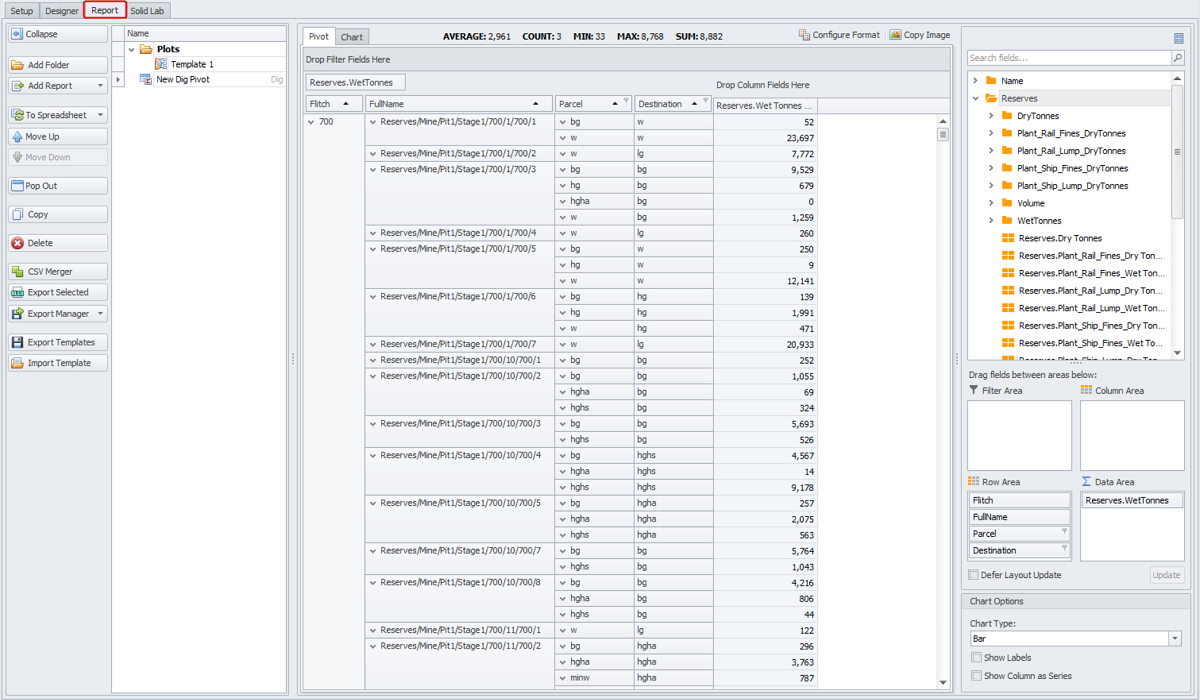1200x700 pixels.
Task: Click in the Search fields input box
Action: click(x=1066, y=58)
